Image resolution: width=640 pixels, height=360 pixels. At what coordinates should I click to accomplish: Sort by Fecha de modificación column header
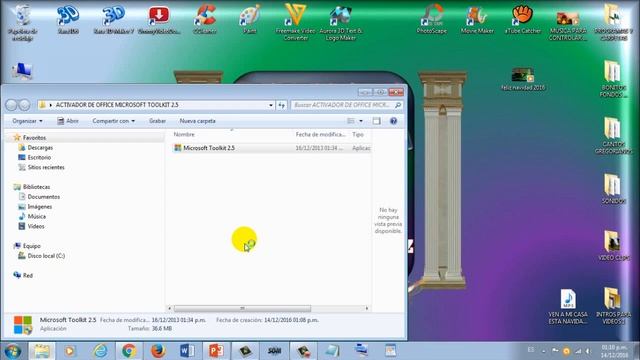point(321,134)
